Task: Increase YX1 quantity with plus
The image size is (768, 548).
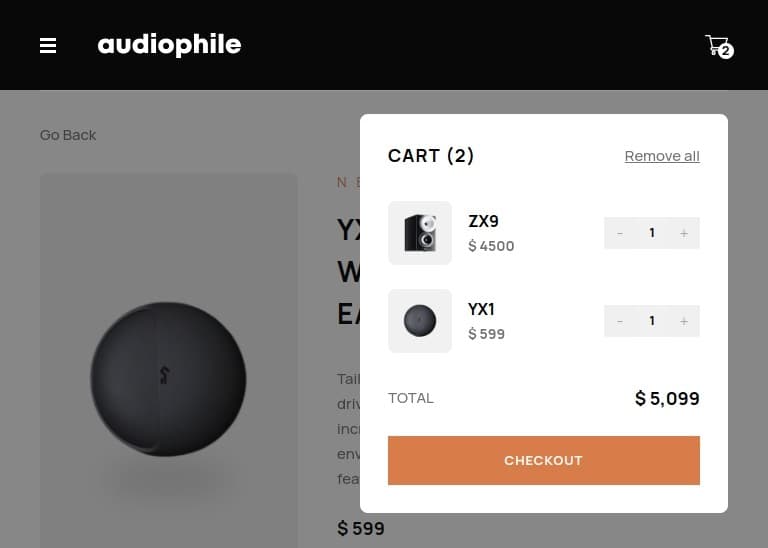Action: (x=684, y=321)
